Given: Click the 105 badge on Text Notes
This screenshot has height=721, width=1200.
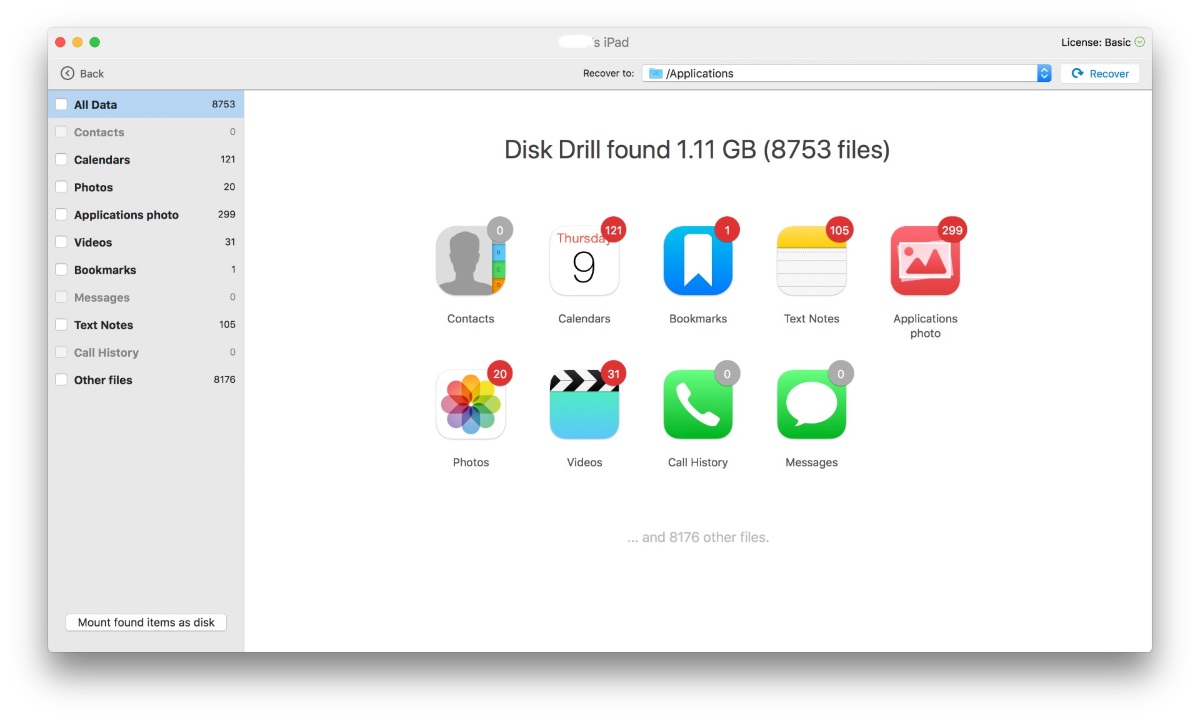Looking at the screenshot, I should tap(839, 231).
